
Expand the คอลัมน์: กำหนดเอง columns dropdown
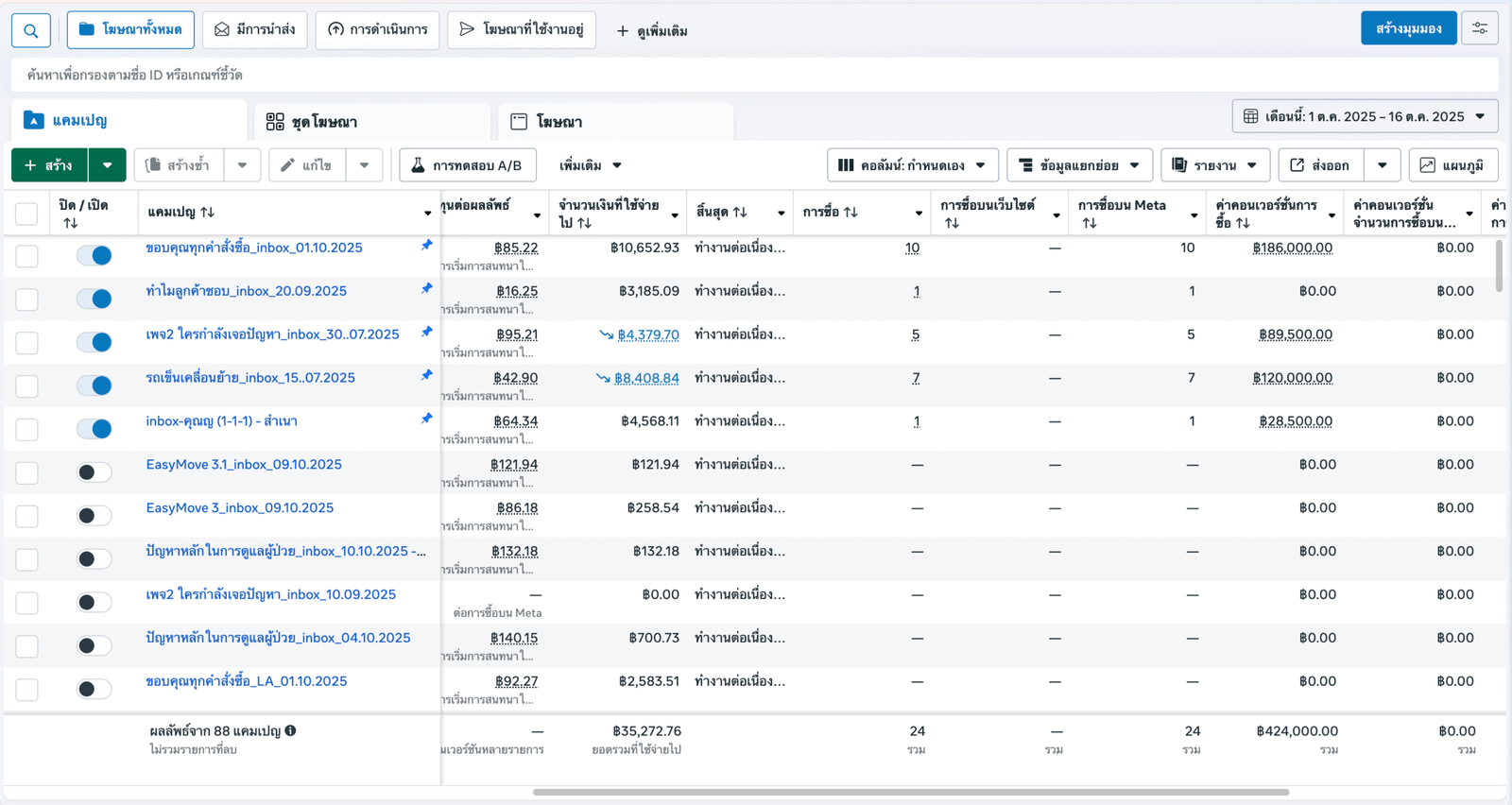click(912, 165)
